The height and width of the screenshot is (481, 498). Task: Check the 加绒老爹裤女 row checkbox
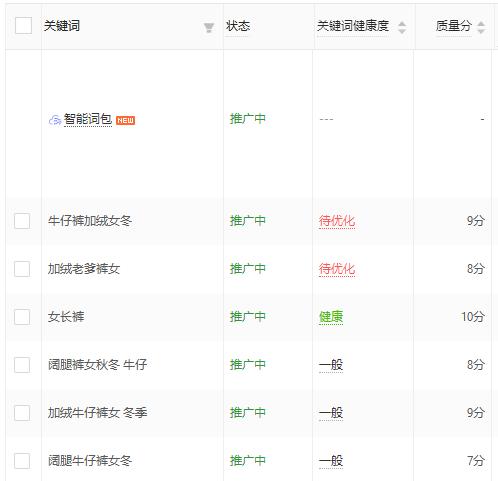coord(22,269)
